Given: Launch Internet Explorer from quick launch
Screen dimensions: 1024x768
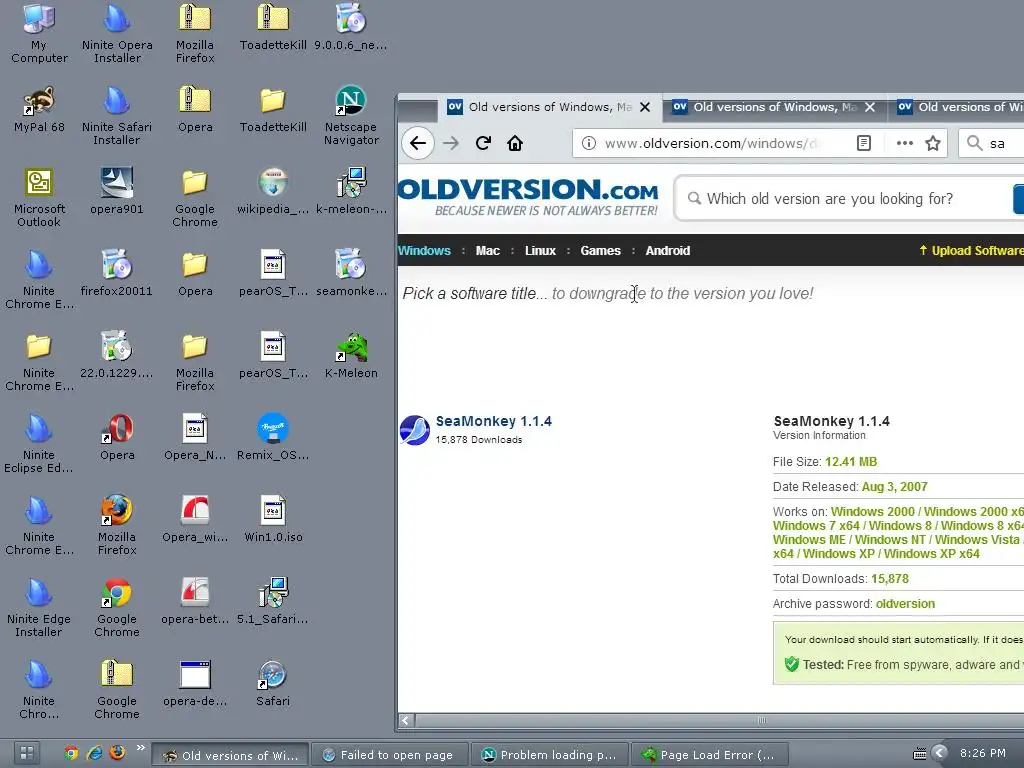Looking at the screenshot, I should tap(95, 754).
